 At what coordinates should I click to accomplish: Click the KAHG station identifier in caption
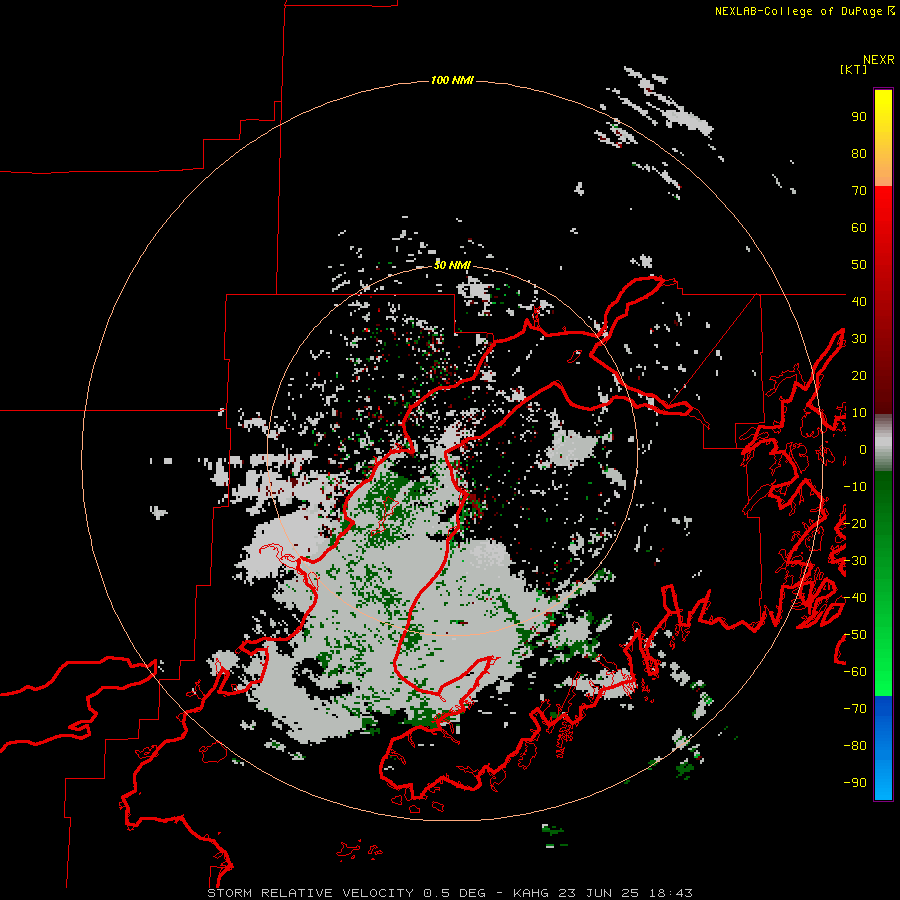[531, 893]
